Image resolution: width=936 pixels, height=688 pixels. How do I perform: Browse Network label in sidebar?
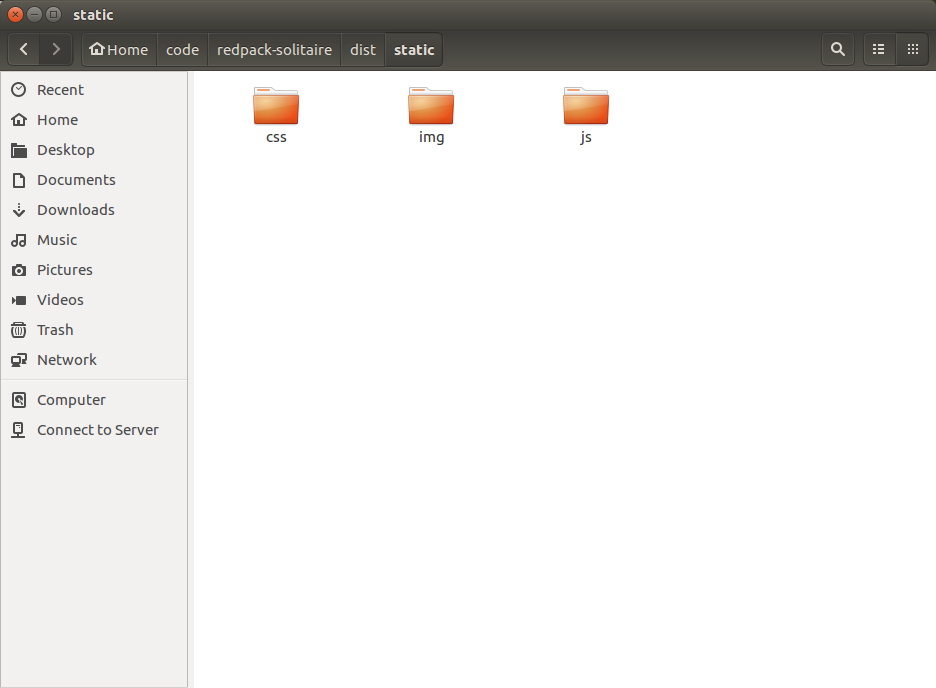pos(67,360)
